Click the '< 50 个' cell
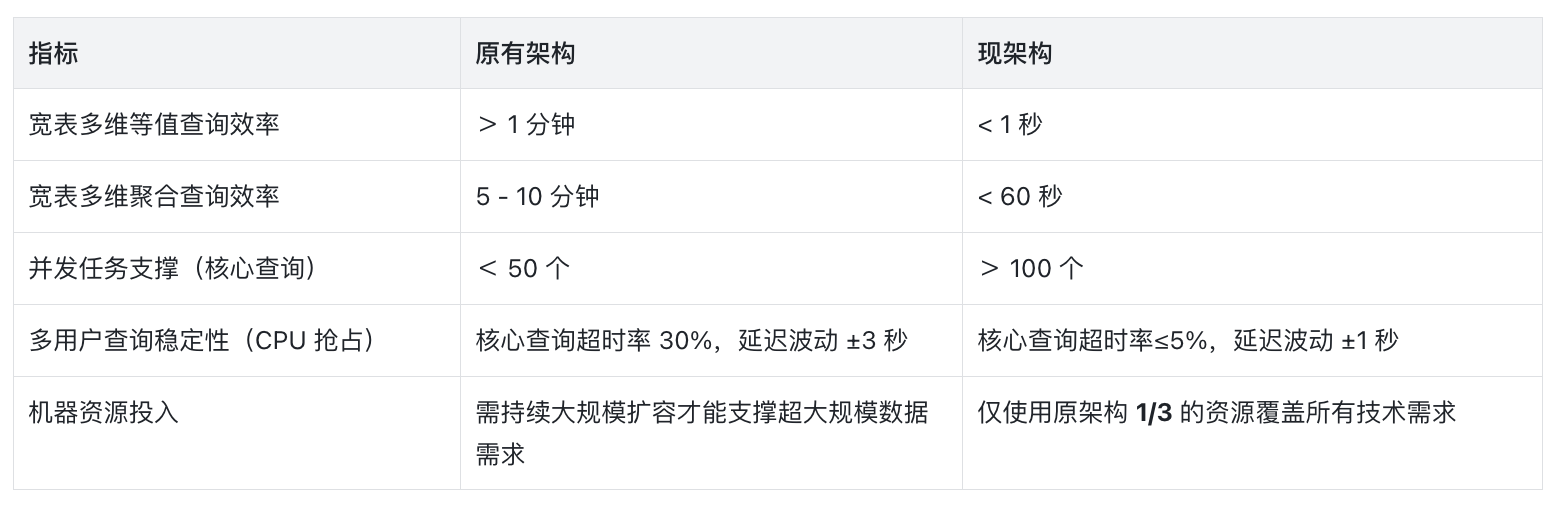 click(524, 269)
